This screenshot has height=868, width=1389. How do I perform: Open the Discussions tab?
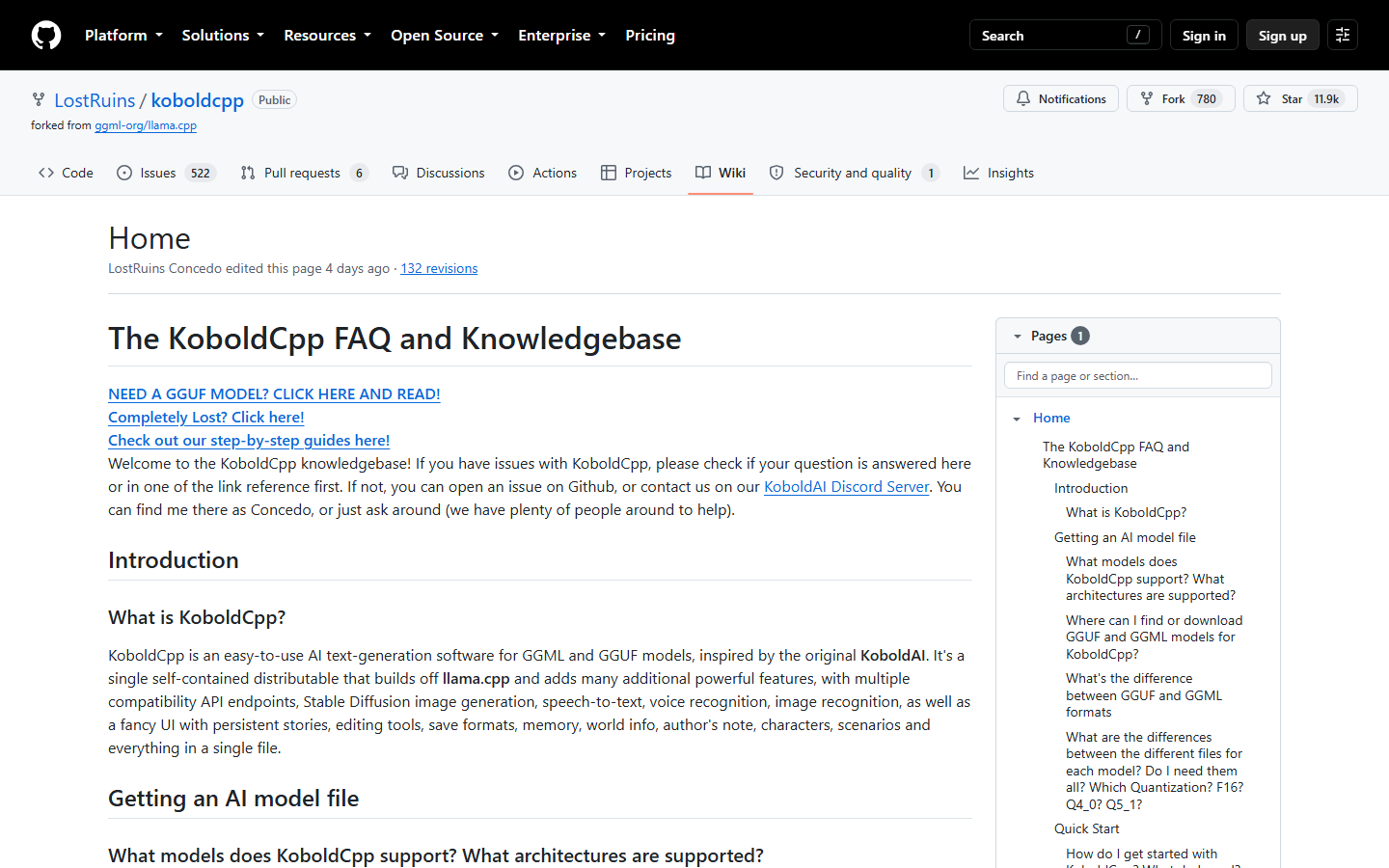click(438, 173)
